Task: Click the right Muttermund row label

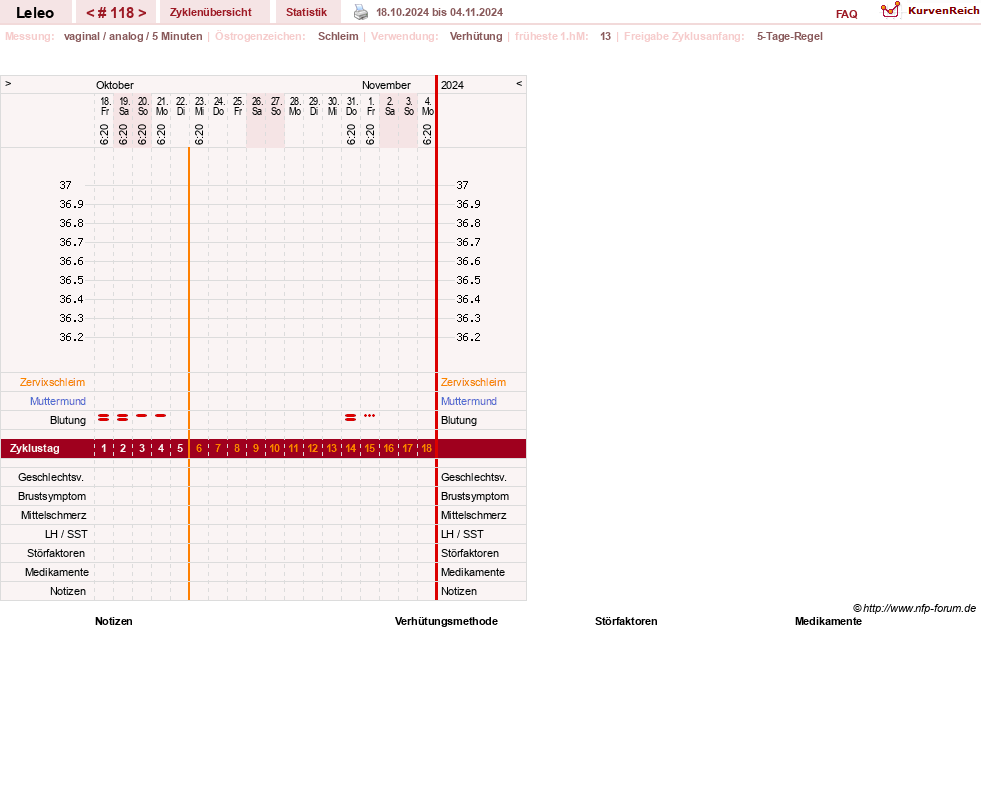Action: click(x=469, y=401)
